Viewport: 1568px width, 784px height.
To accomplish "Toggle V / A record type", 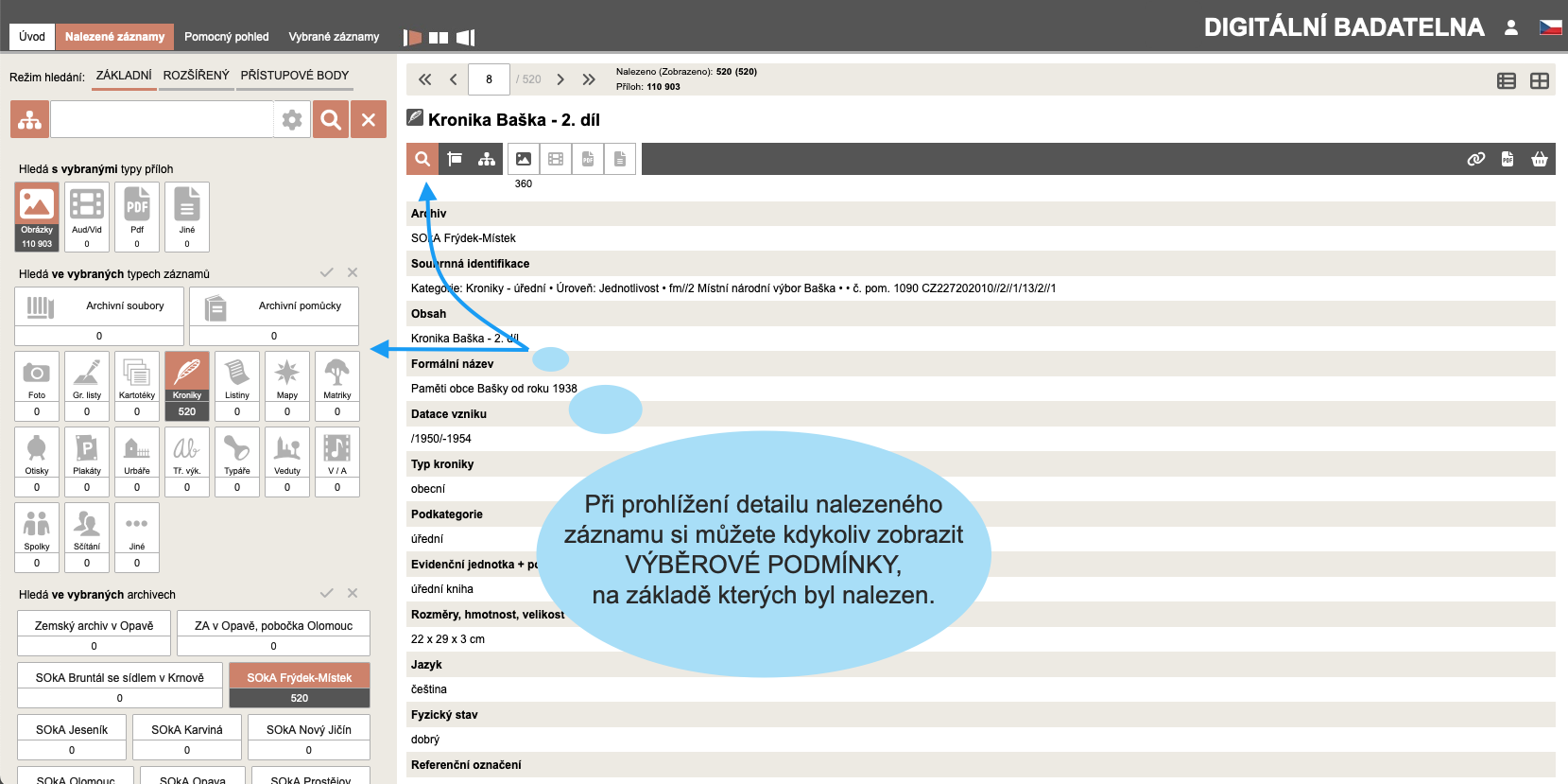I will 337,462.
